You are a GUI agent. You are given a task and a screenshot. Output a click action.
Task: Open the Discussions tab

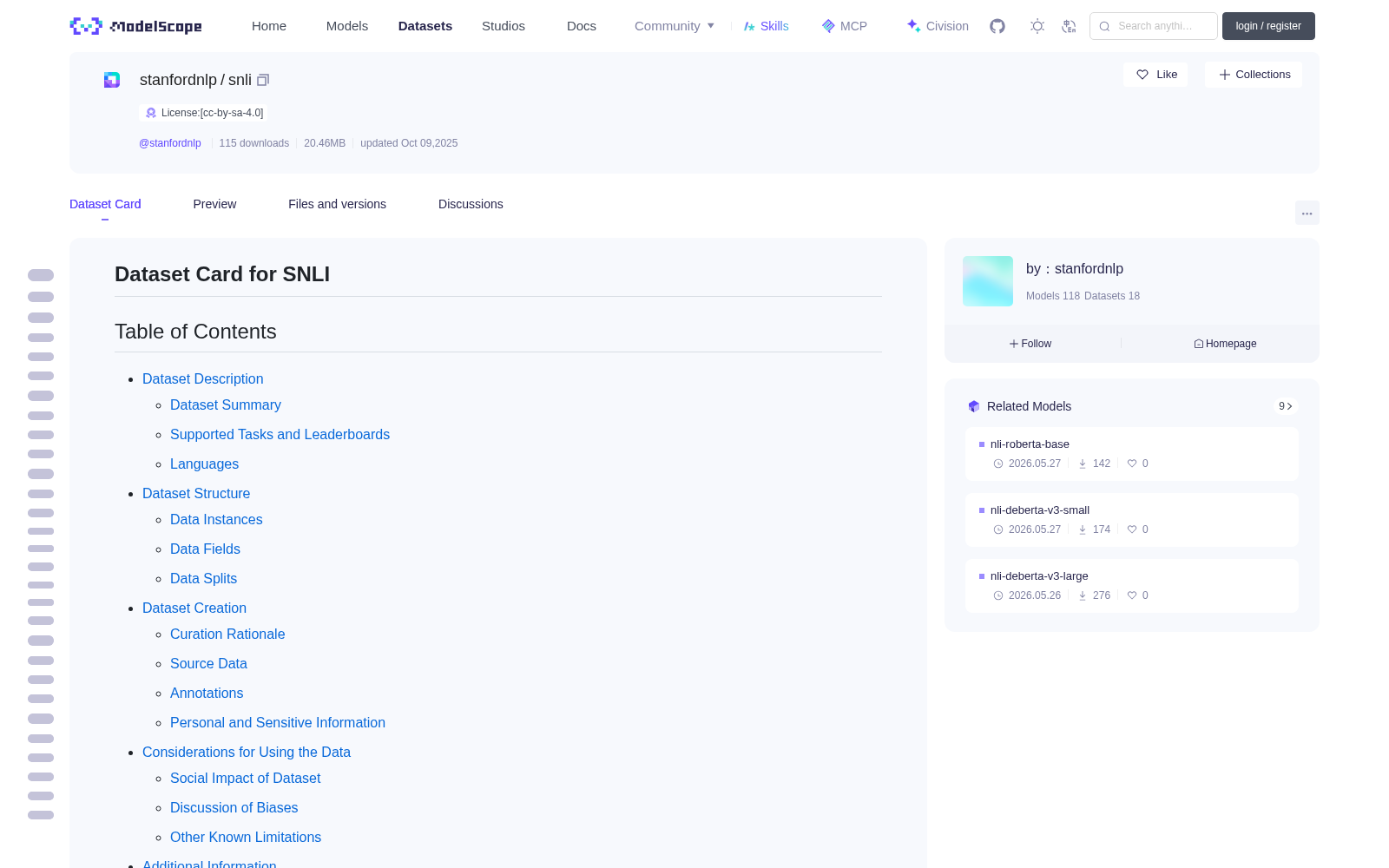tap(471, 204)
